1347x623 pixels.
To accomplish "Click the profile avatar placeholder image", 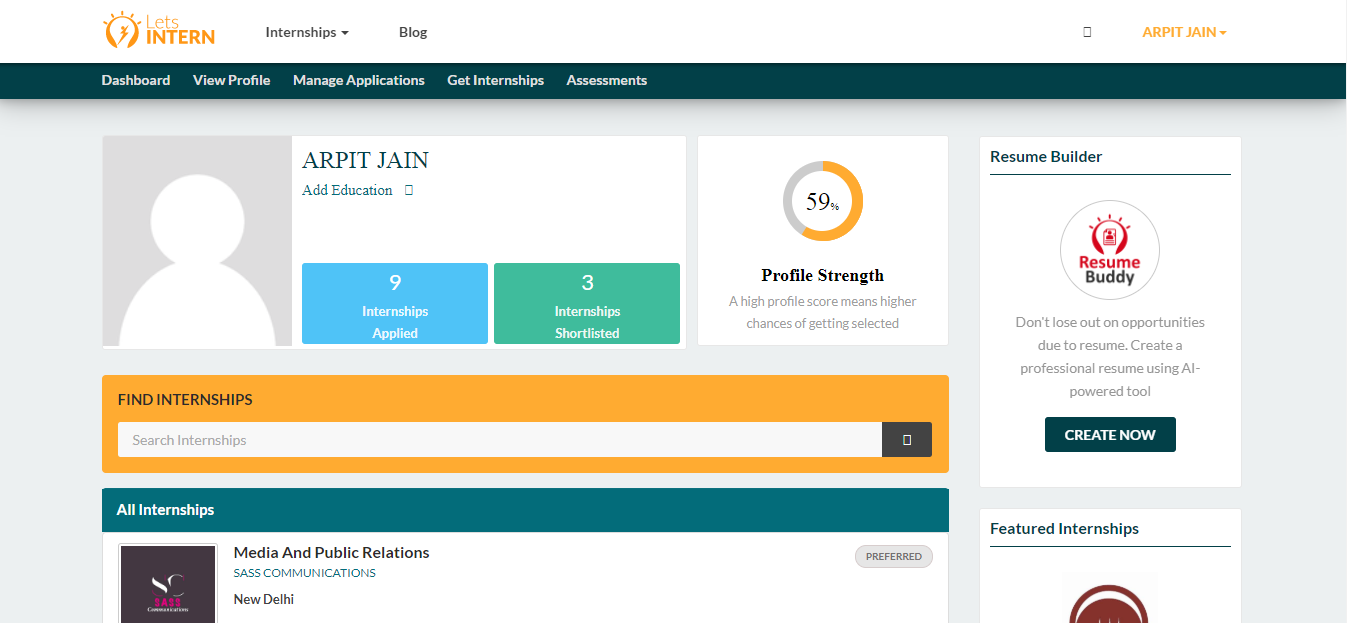I will (x=197, y=242).
